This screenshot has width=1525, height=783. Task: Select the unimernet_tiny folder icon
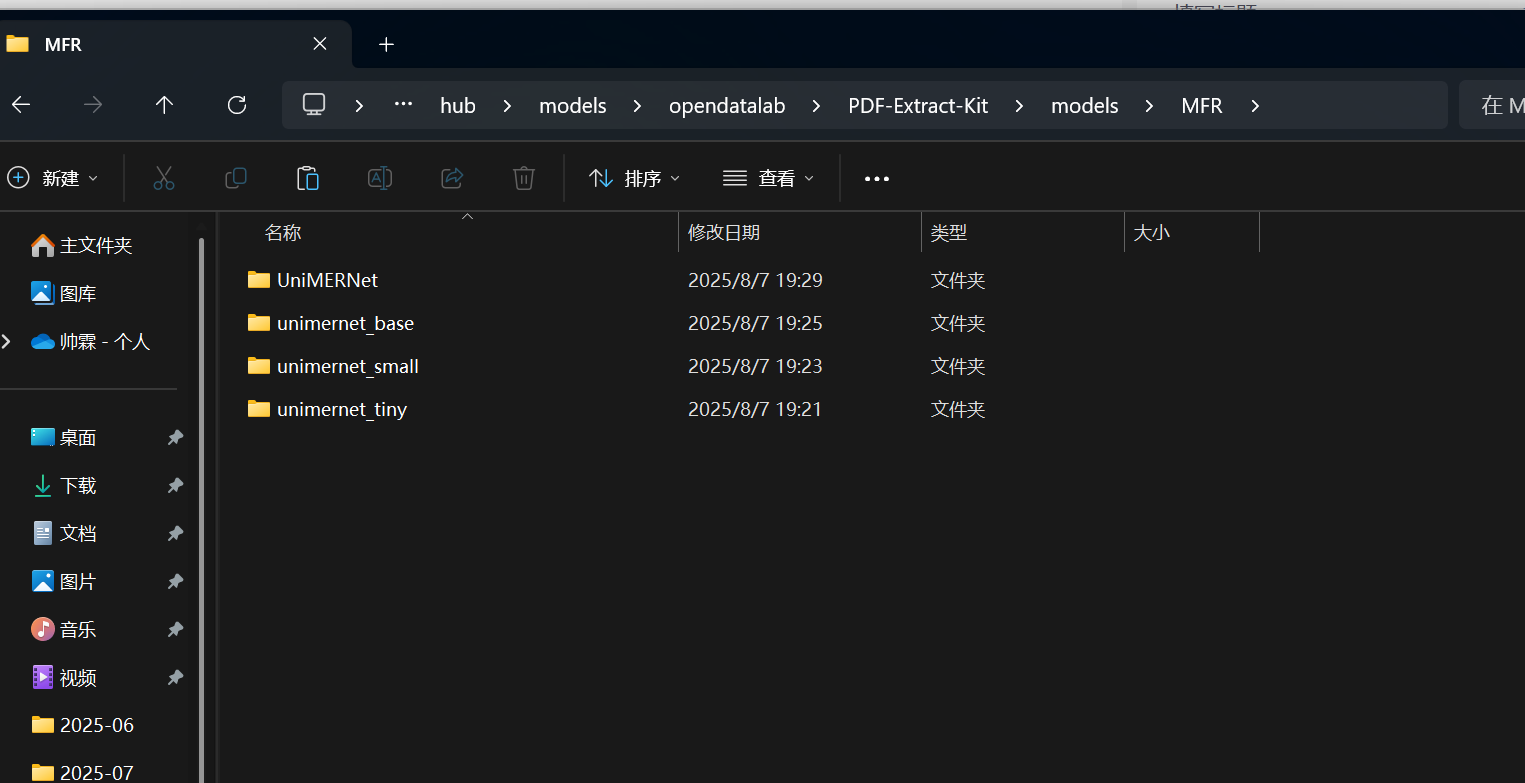click(x=259, y=408)
